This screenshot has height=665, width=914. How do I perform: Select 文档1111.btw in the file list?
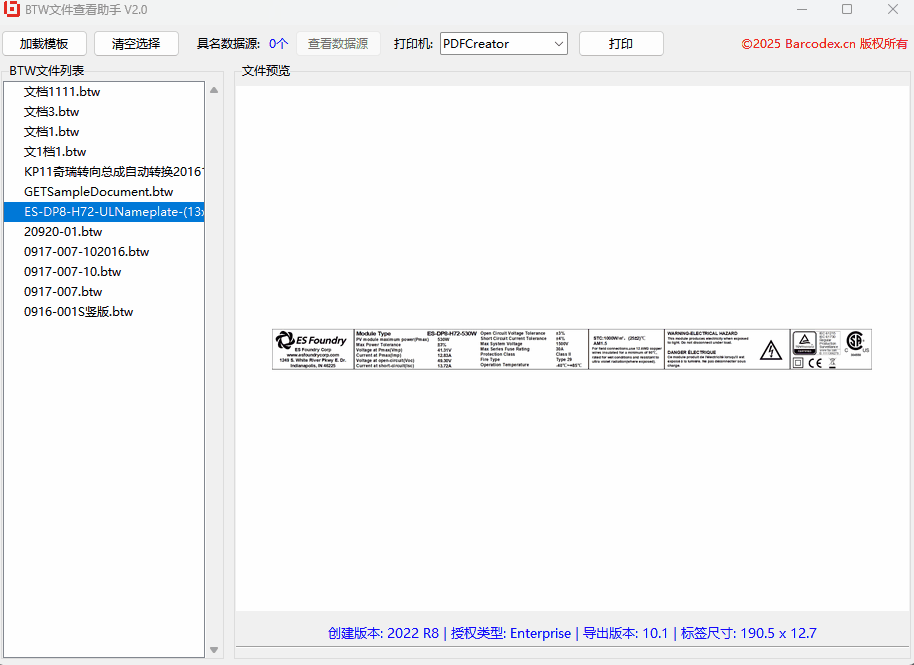tap(104, 92)
